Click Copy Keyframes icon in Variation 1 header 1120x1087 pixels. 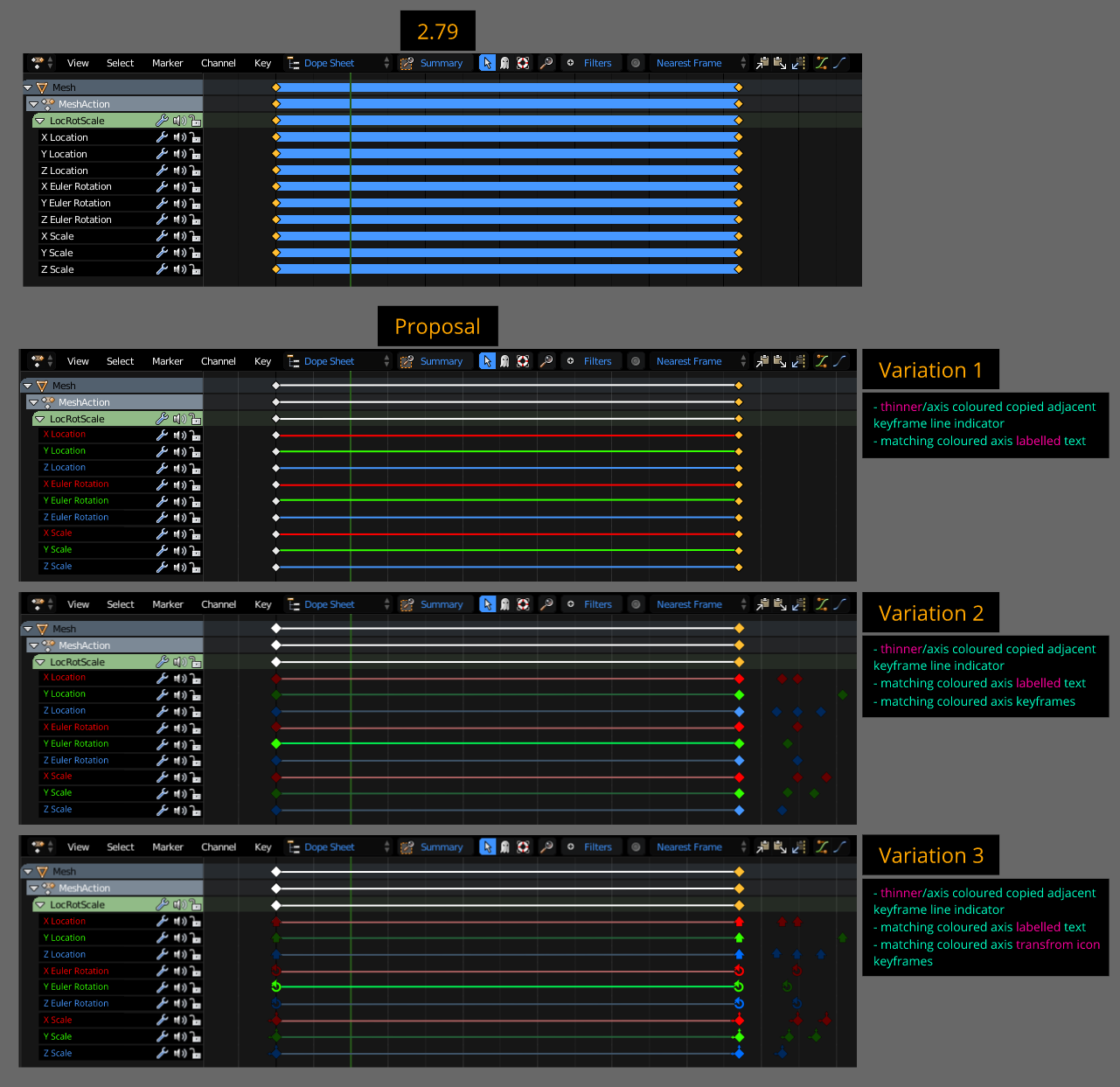[x=762, y=361]
